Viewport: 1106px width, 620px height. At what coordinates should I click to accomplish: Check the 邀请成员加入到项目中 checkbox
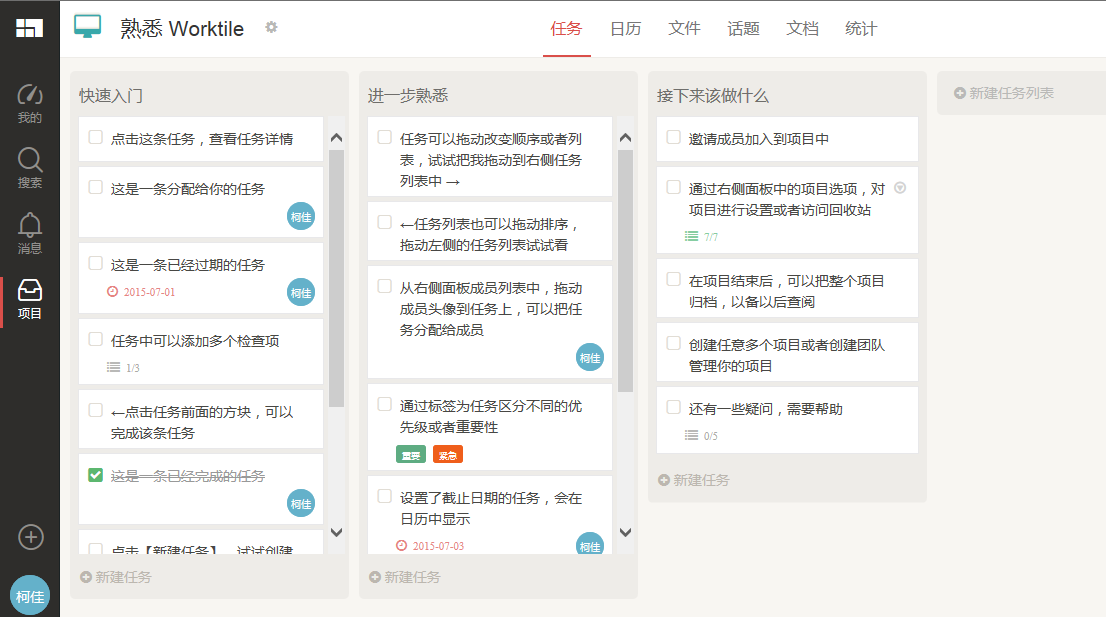pyautogui.click(x=674, y=137)
